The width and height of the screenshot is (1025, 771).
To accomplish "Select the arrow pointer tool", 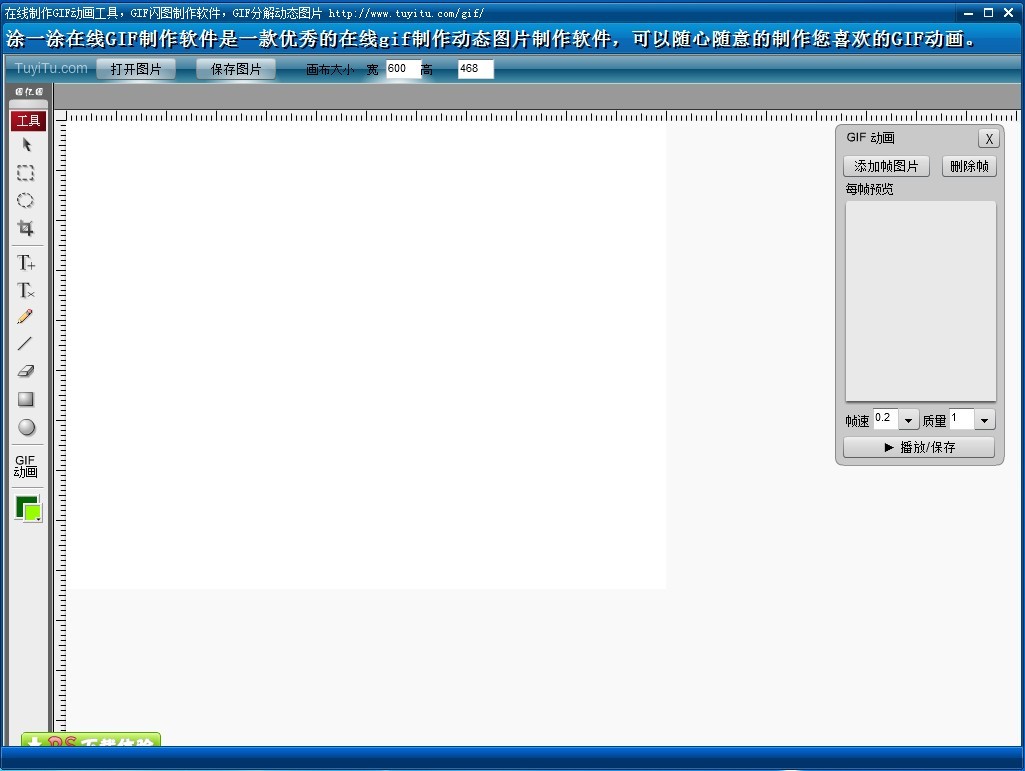I will click(26, 145).
